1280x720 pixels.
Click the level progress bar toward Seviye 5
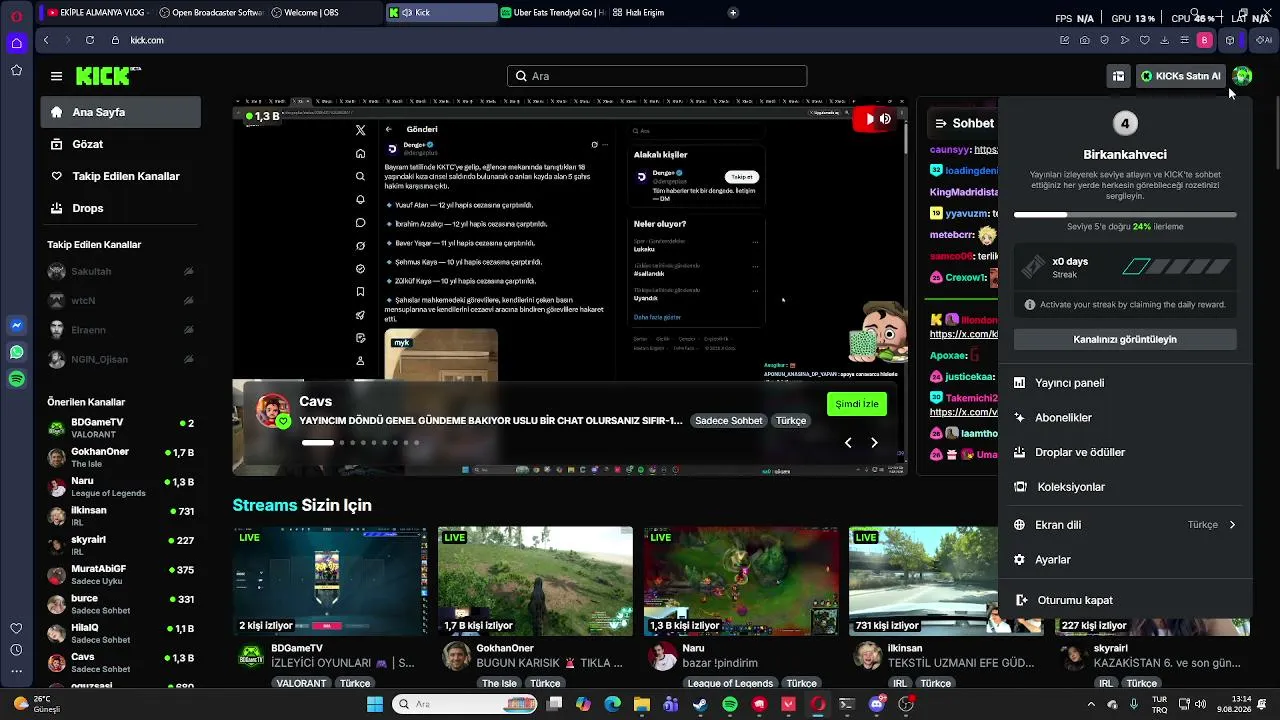[x=1125, y=215]
